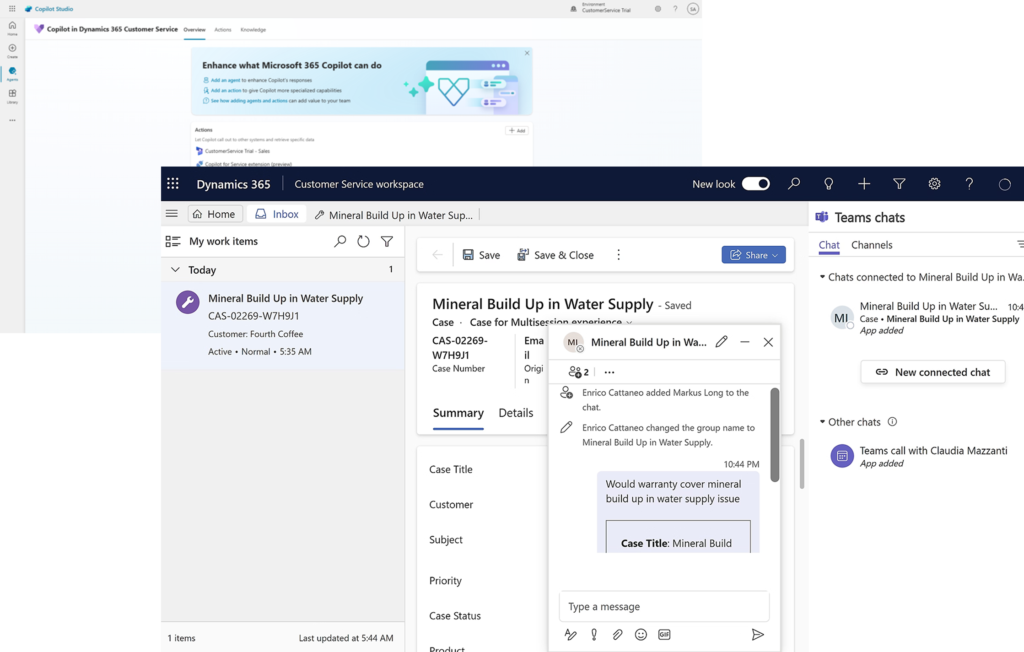This screenshot has width=1024, height=652.
Task: Click Save & Close button
Action: (555, 255)
